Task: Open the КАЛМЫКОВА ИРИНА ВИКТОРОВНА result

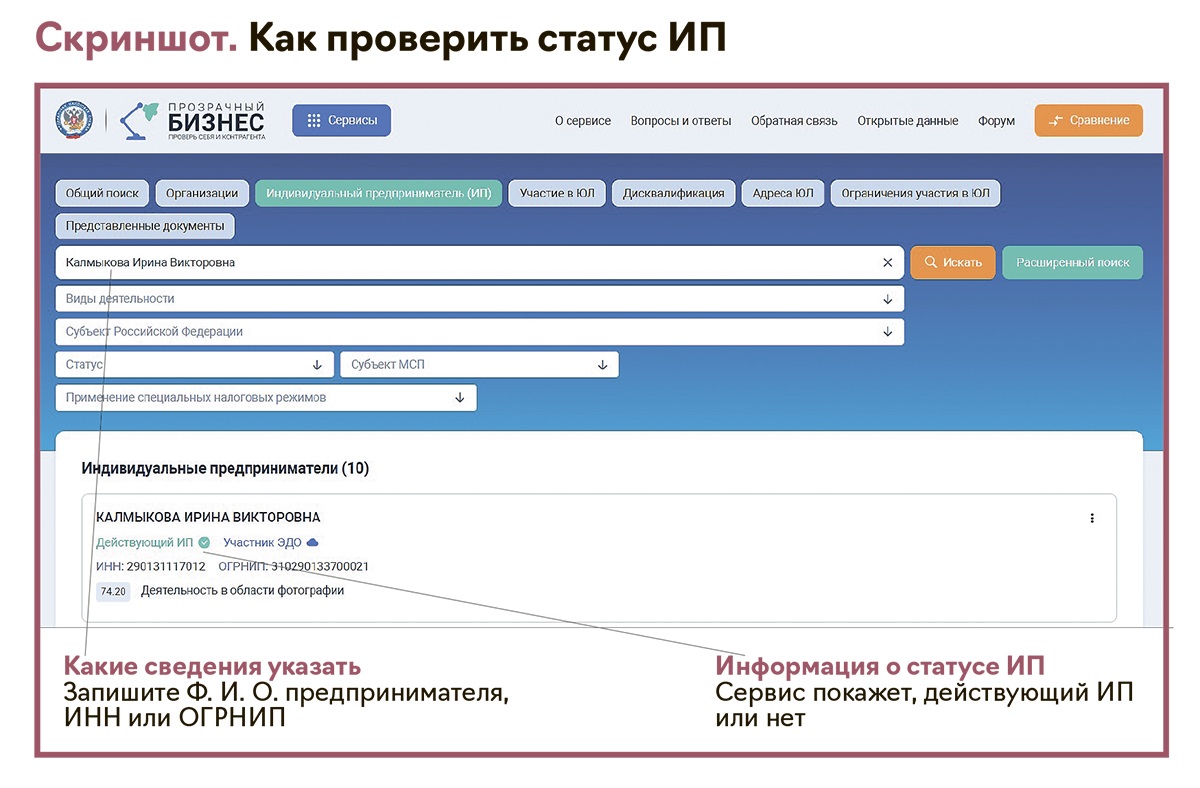Action: click(208, 517)
